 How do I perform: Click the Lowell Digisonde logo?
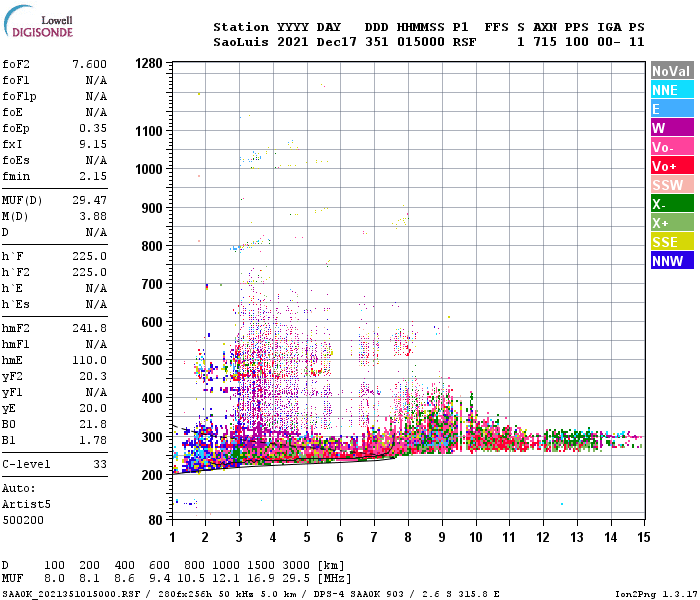coord(38,22)
